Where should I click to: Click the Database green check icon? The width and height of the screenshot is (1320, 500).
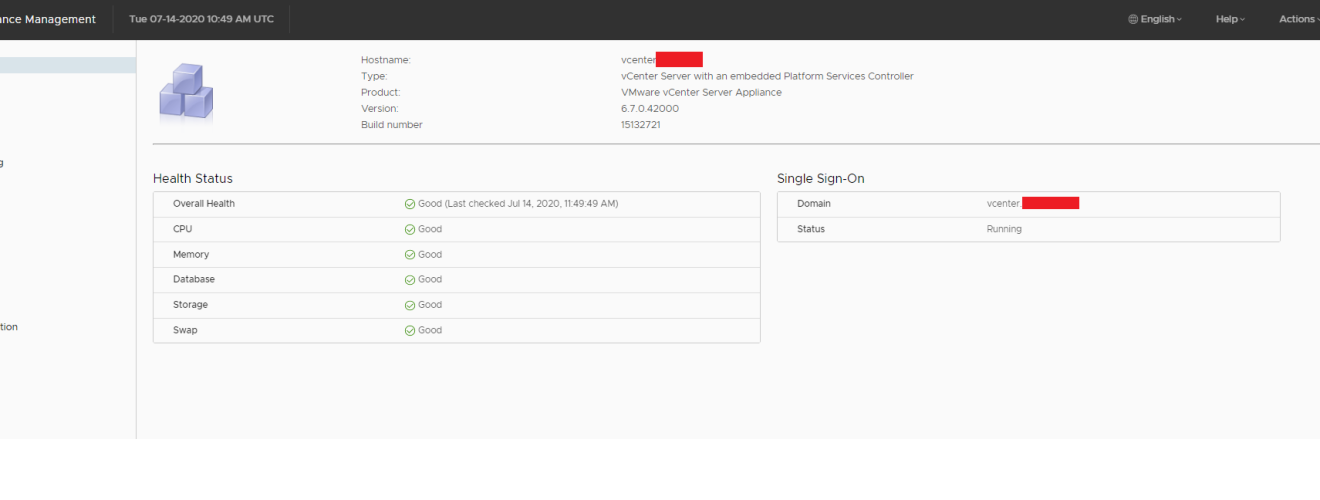(x=410, y=280)
